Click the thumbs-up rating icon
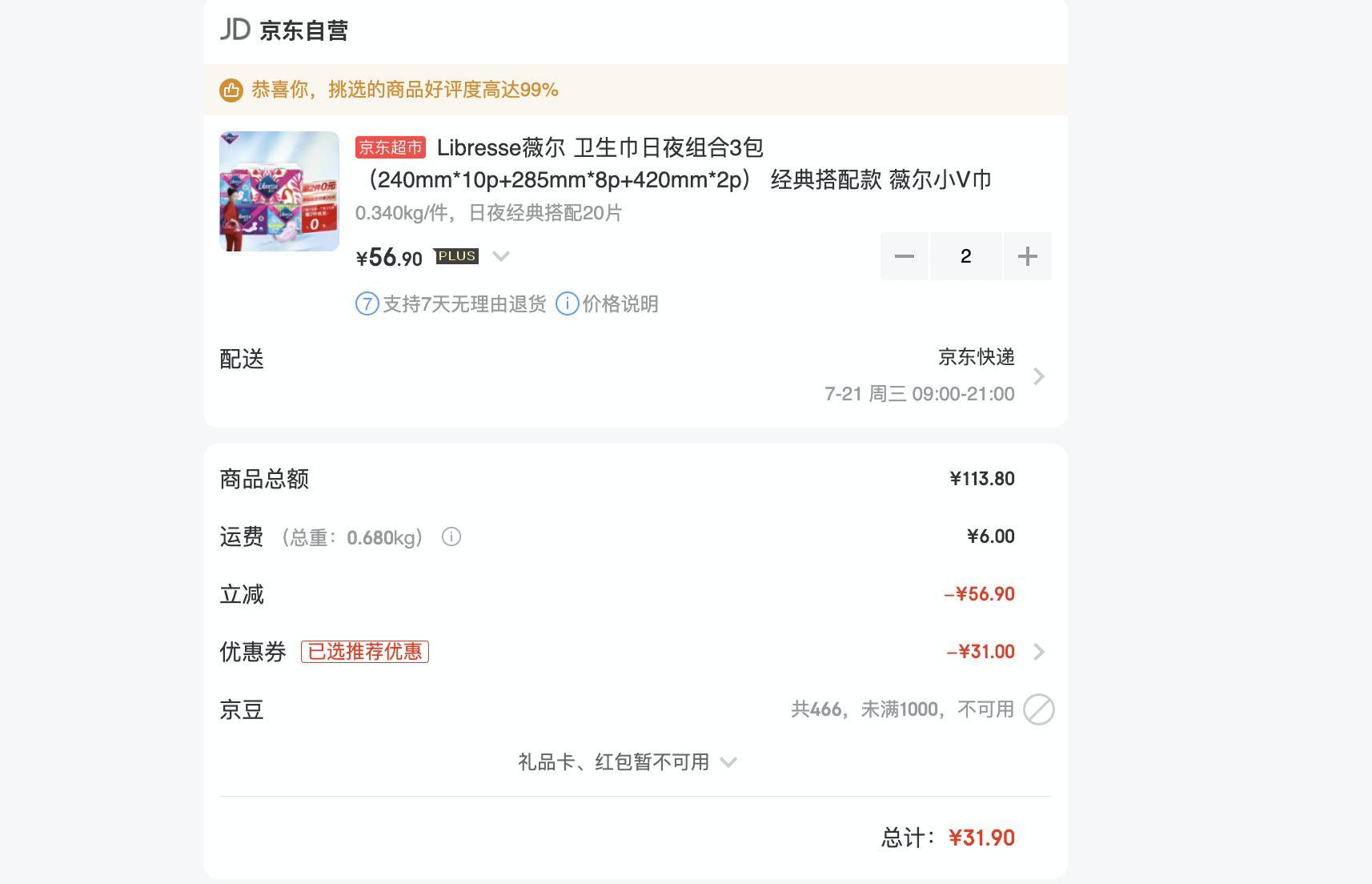This screenshot has width=1372, height=884. click(231, 90)
